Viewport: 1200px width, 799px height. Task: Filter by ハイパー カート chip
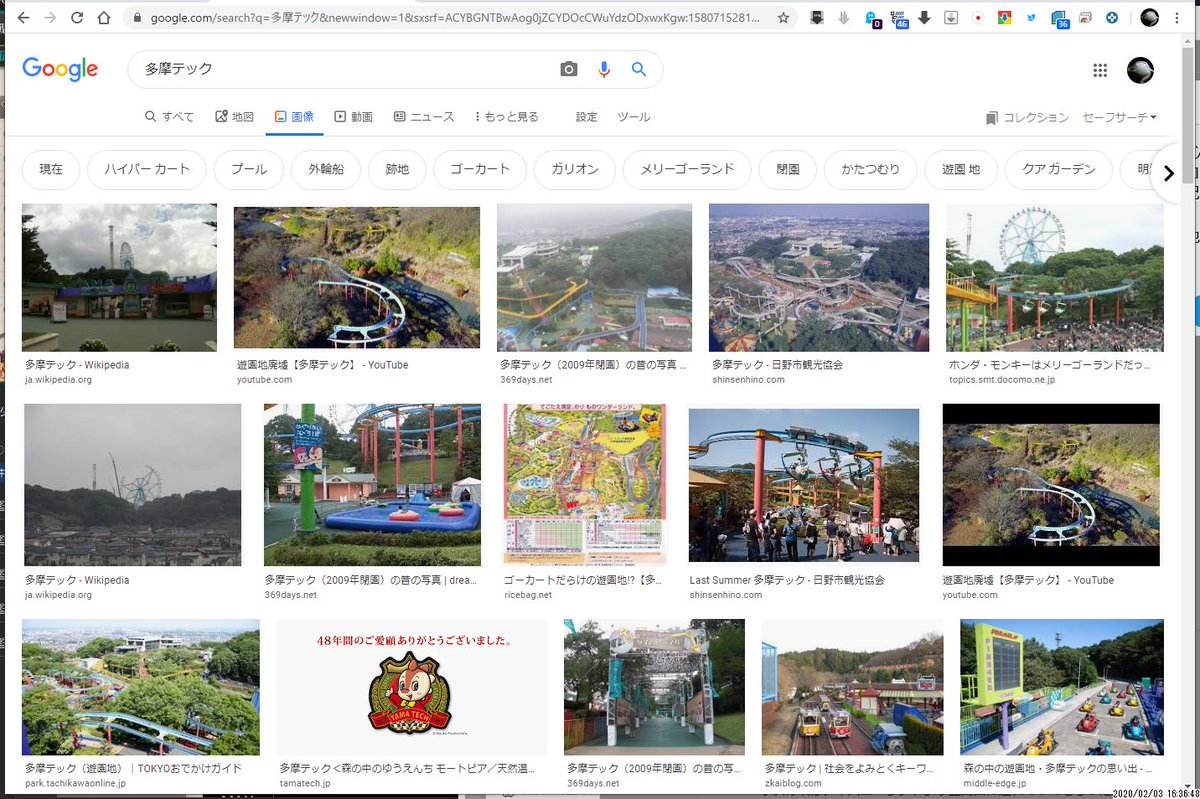pyautogui.click(x=147, y=169)
